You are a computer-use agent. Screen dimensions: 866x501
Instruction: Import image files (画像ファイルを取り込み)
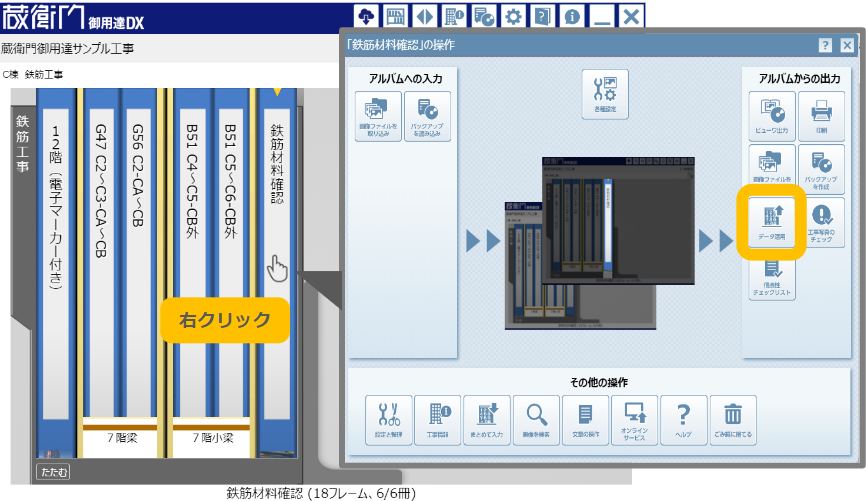point(378,116)
